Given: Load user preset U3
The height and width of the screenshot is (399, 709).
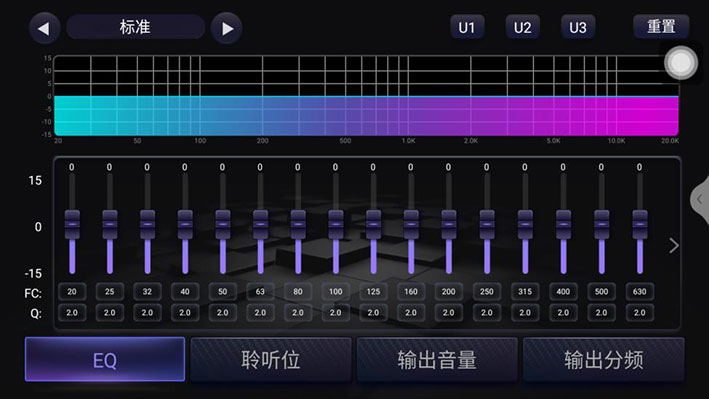Looking at the screenshot, I should tap(578, 27).
